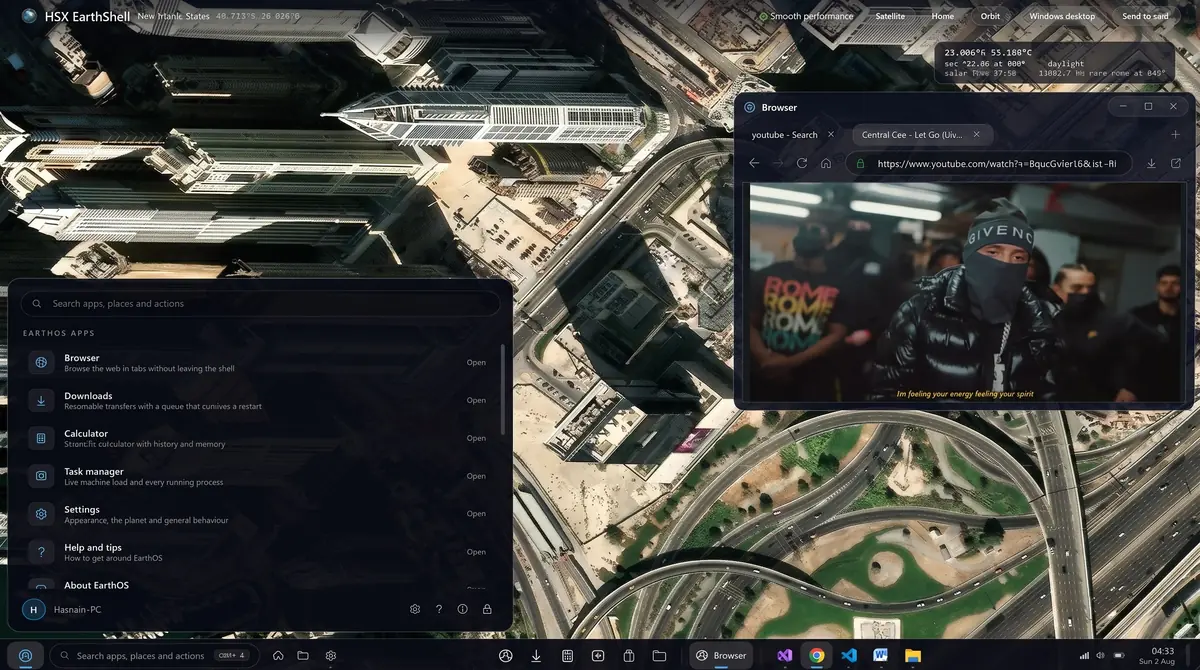The height and width of the screenshot is (670, 1200).
Task: Open Visual Studio Code from the taskbar
Action: 849,656
